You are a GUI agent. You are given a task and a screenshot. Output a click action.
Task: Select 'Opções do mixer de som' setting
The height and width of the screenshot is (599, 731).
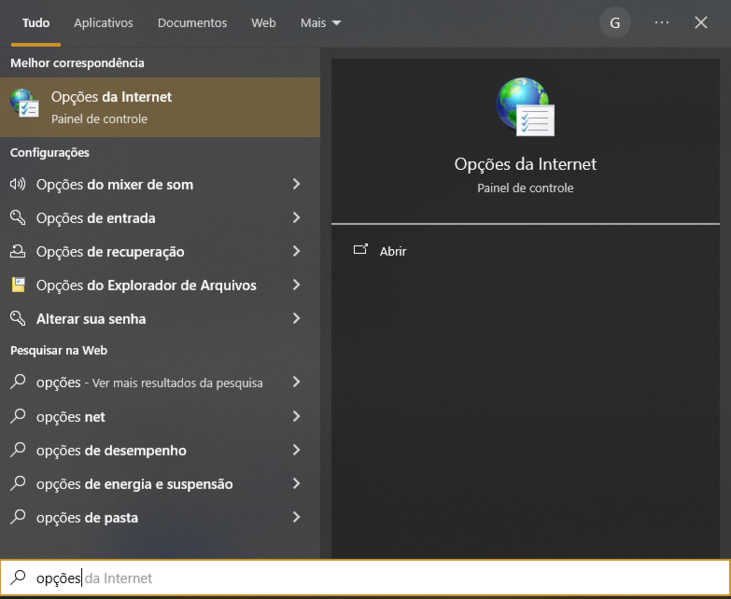click(160, 185)
